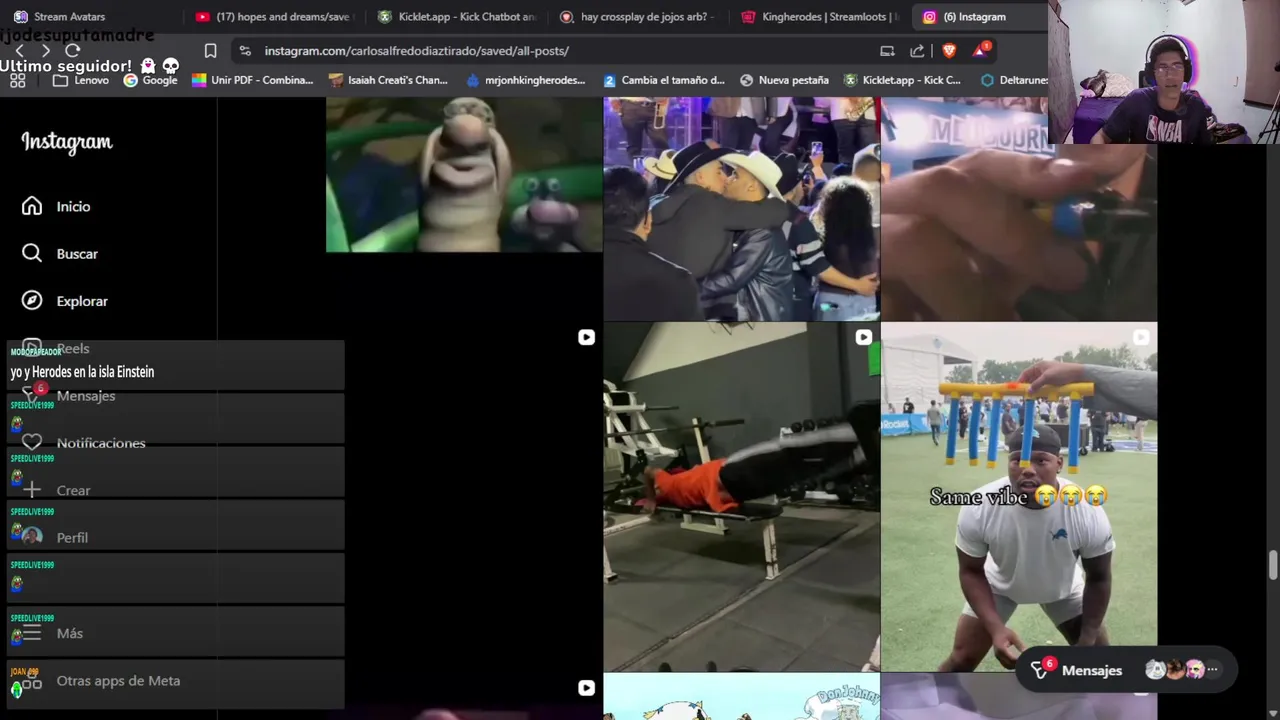Open the browser apps grid icon

tap(17, 80)
